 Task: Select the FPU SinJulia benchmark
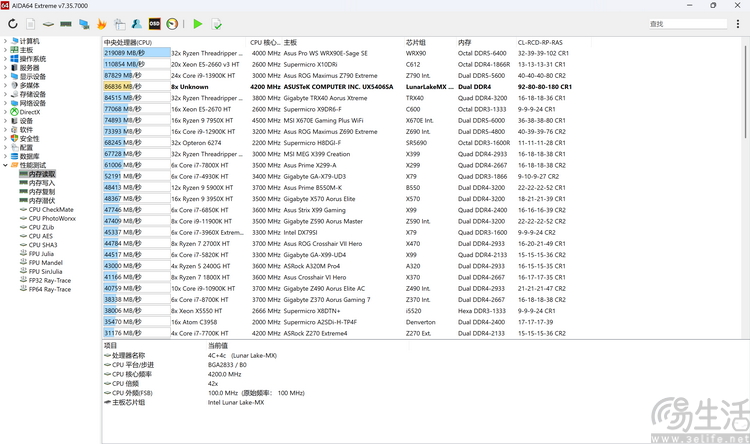coord(45,271)
